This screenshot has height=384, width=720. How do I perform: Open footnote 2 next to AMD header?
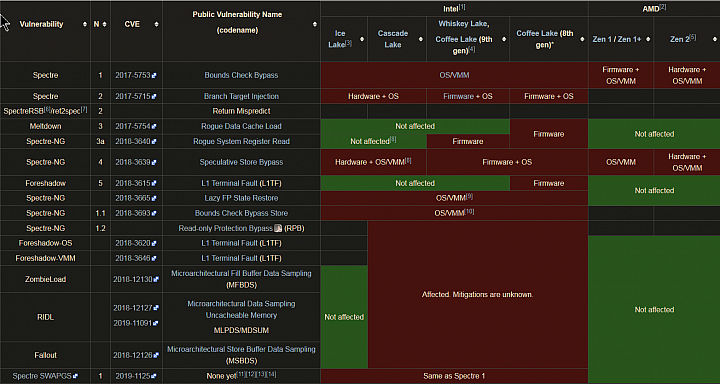click(663, 7)
